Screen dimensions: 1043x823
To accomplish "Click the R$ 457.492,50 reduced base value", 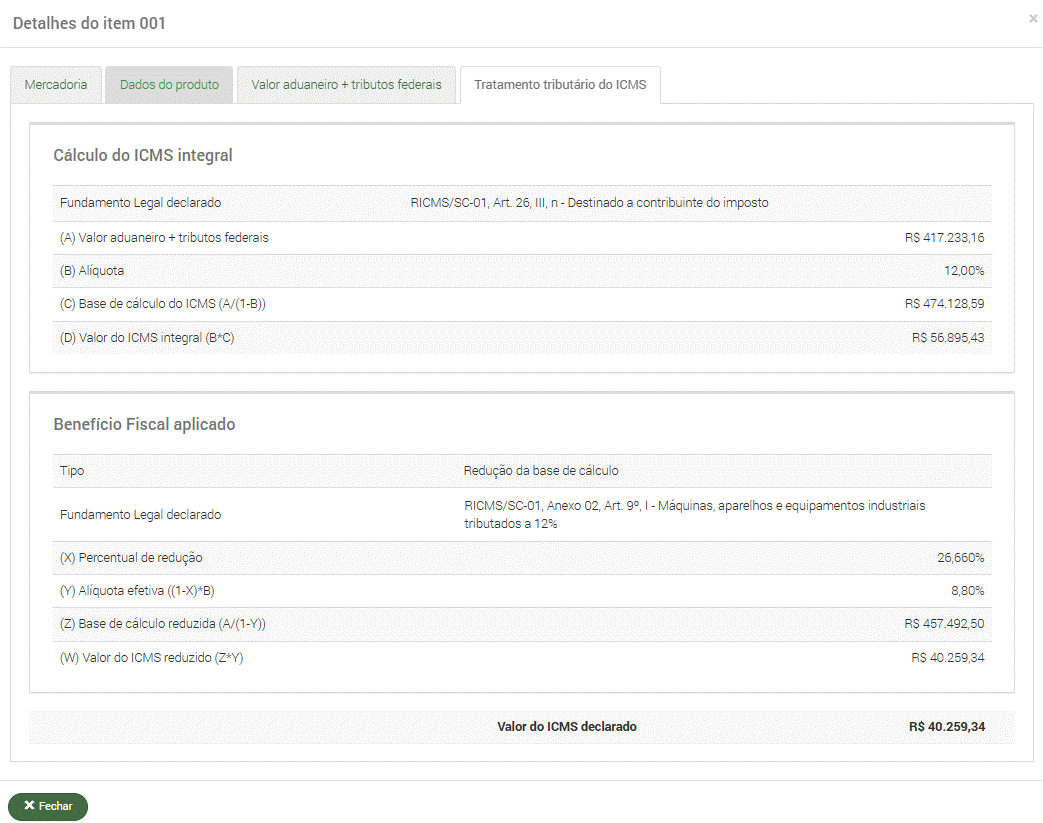I will (944, 624).
